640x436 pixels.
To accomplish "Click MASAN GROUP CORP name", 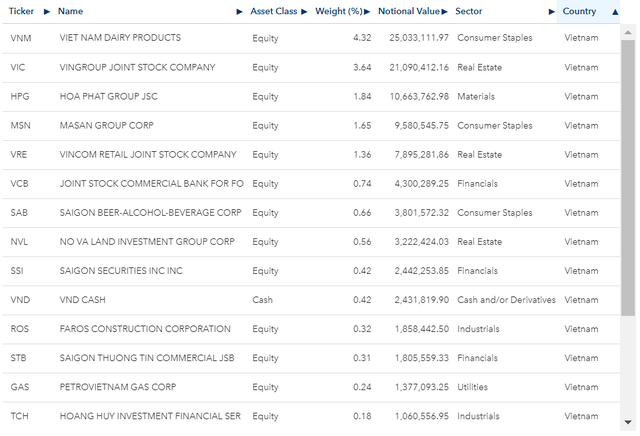I will (107, 125).
